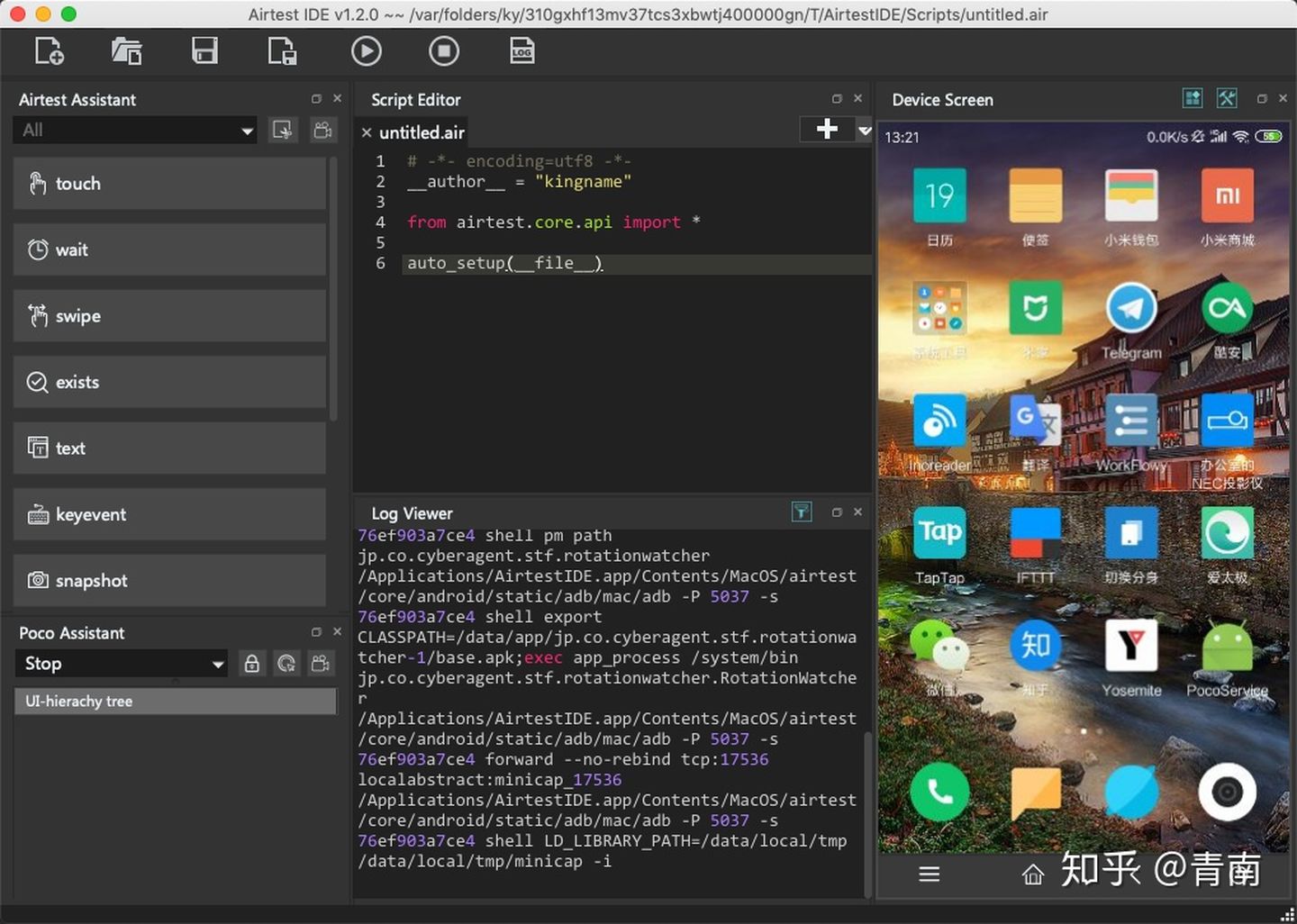This screenshot has width=1297, height=924.
Task: Click the Save As toolbar icon
Action: click(282, 51)
